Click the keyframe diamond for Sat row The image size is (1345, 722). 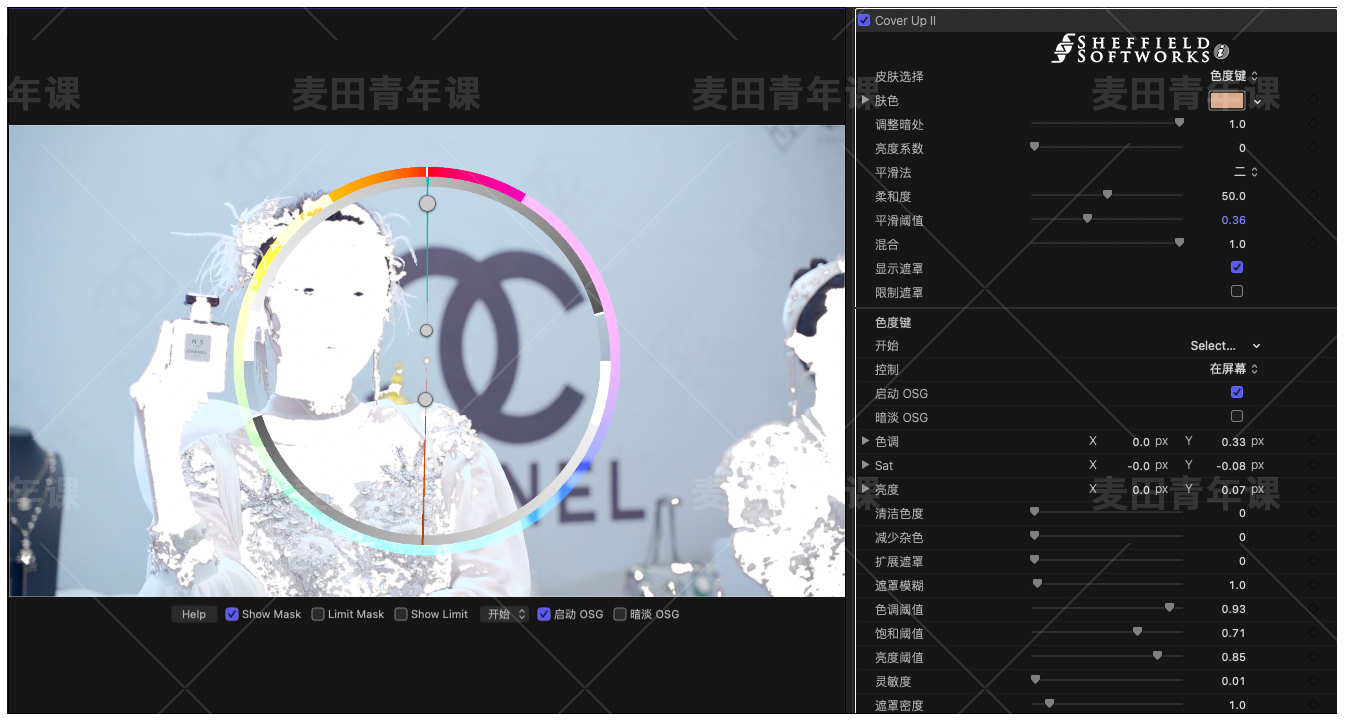[x=1313, y=465]
